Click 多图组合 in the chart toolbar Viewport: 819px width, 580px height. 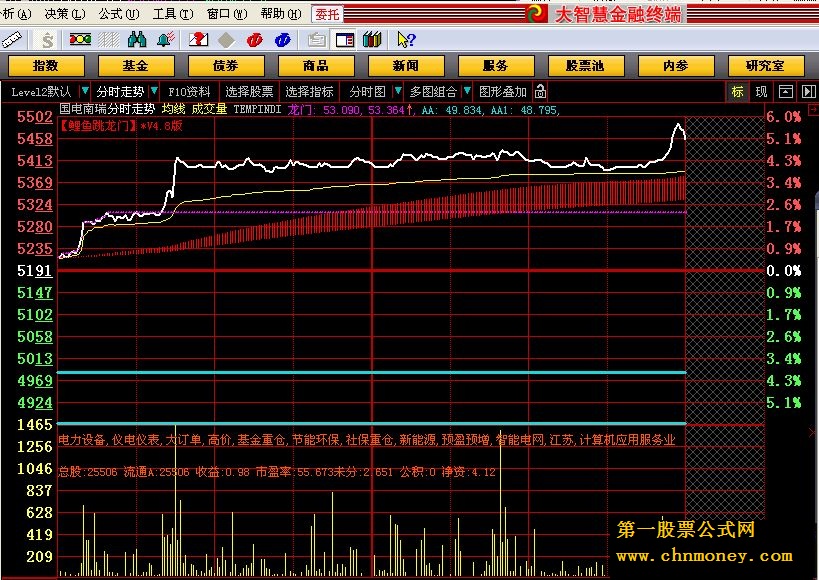click(x=433, y=92)
